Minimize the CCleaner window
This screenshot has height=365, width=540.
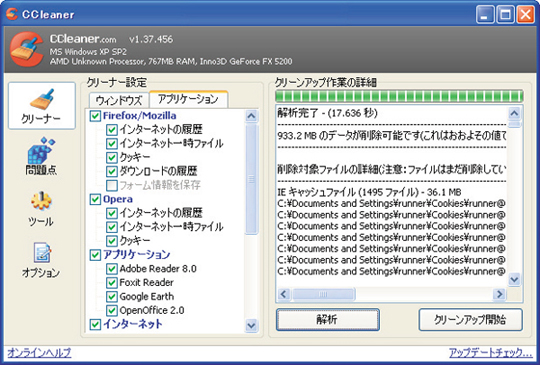point(486,15)
